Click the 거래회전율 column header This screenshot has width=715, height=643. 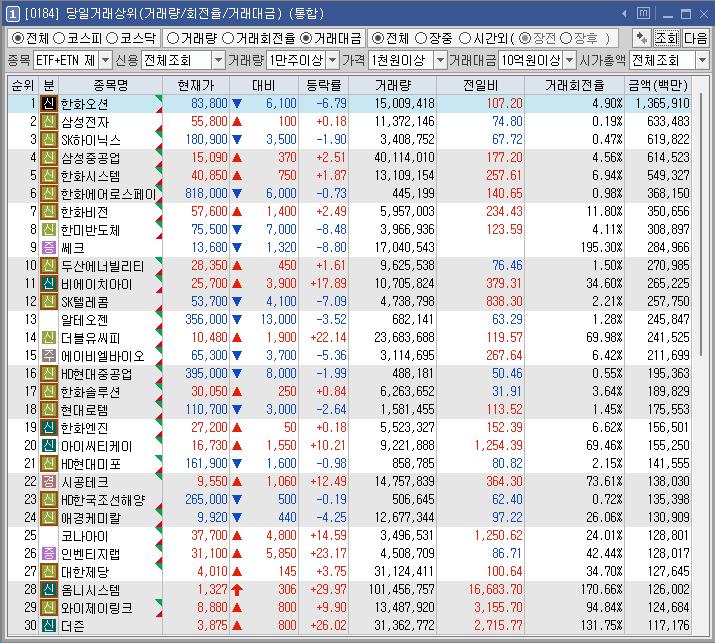tap(575, 85)
